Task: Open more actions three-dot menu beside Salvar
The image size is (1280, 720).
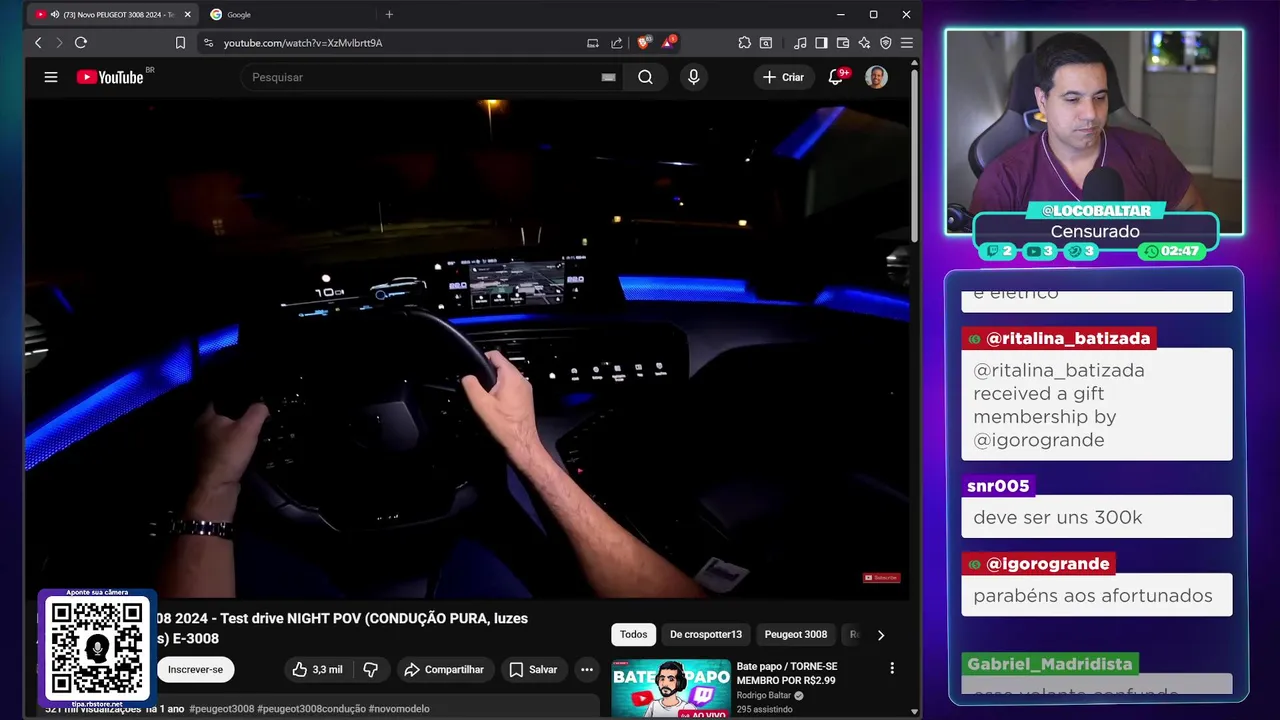Action: click(x=587, y=670)
